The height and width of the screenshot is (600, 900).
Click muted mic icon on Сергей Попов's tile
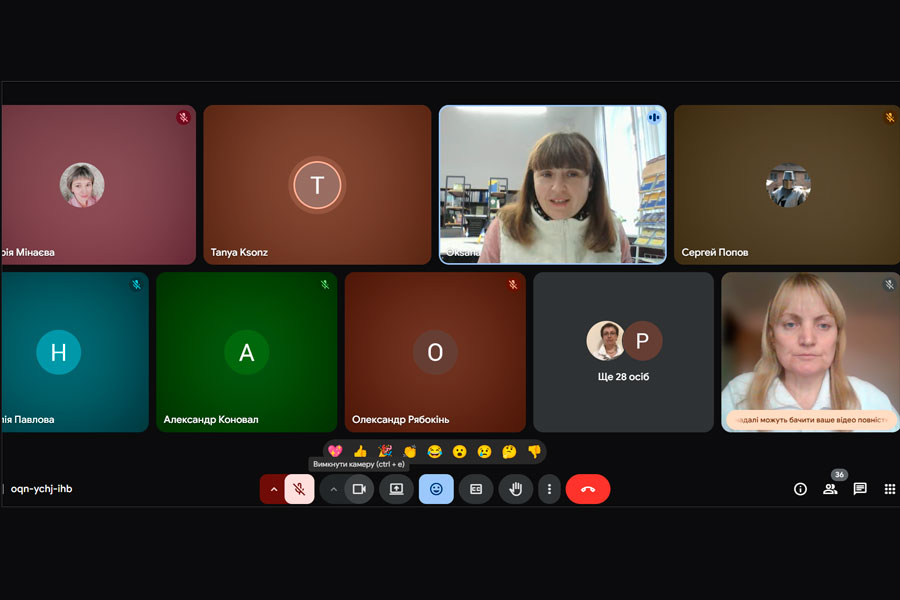890,118
